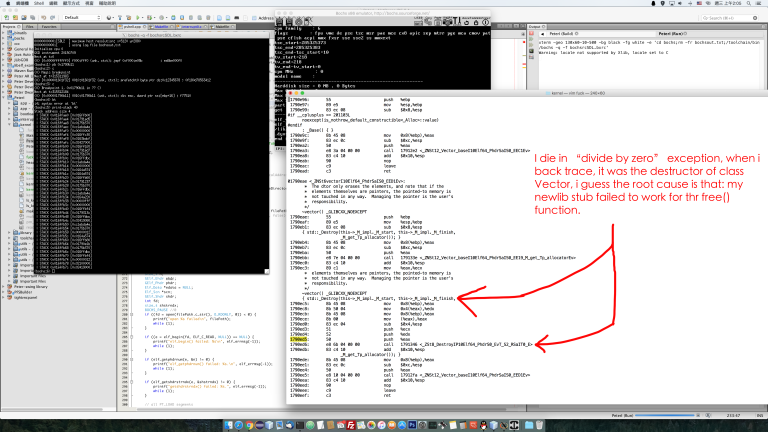Click the Bochs snapshot camera icon
The width and height of the screenshot is (768, 432).
[x=448, y=22]
